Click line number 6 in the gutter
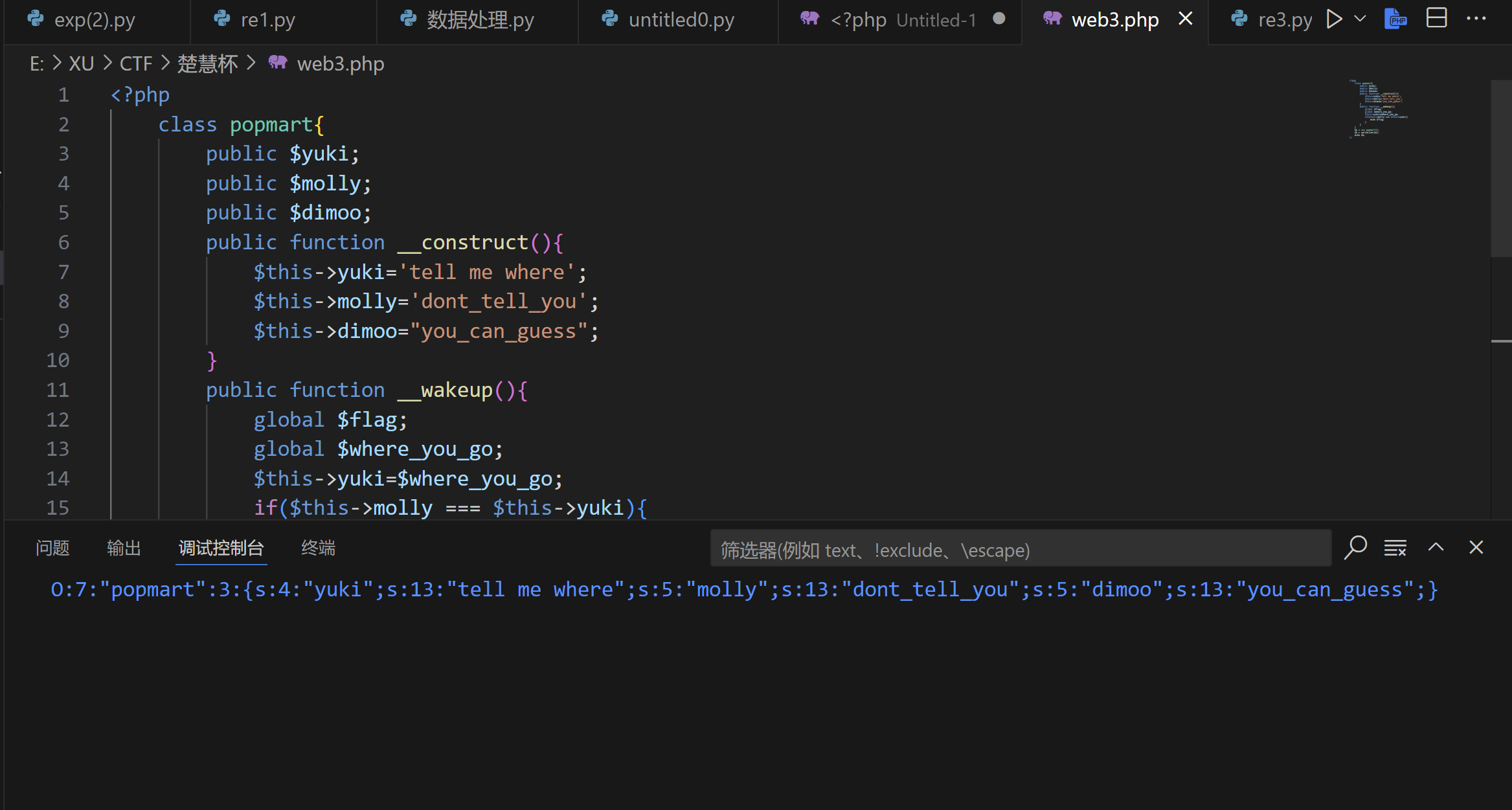Viewport: 1512px width, 810px height. (63, 242)
